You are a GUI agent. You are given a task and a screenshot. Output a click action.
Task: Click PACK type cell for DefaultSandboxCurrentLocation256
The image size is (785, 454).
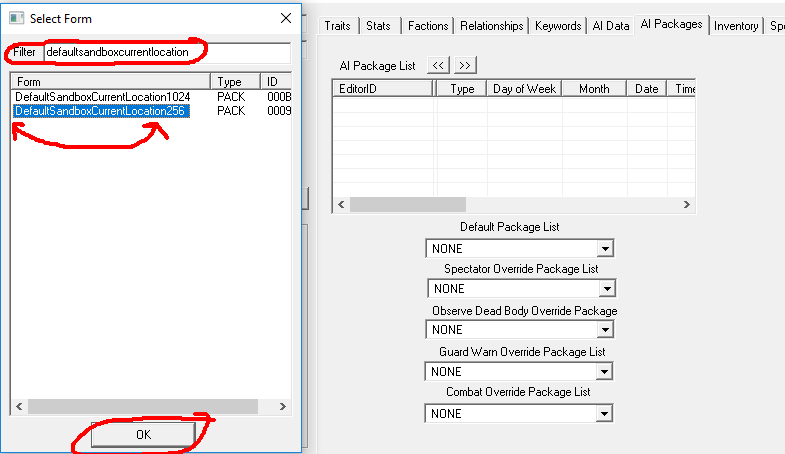coord(231,111)
